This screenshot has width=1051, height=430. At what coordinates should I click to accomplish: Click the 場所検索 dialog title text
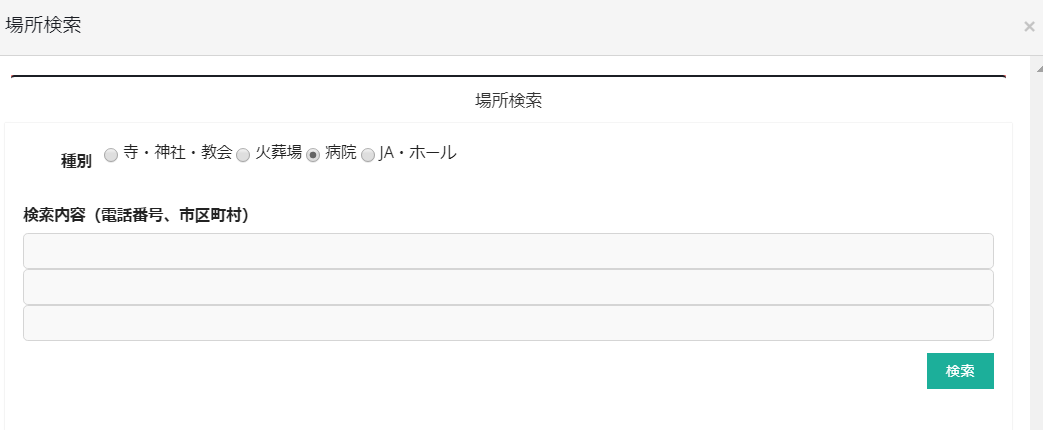(x=44, y=27)
